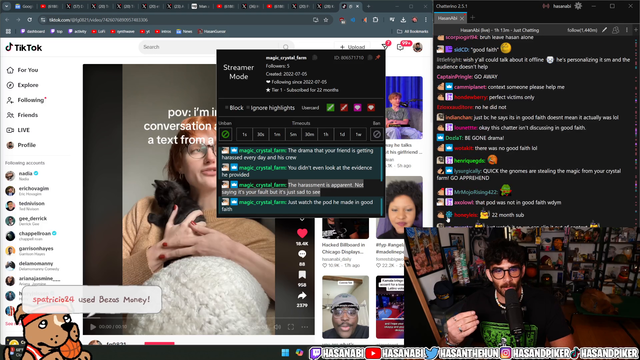Image resolution: width=640 pixels, height=360 pixels.
Task: Bookmark this page with the star icon
Action: coord(326,20)
